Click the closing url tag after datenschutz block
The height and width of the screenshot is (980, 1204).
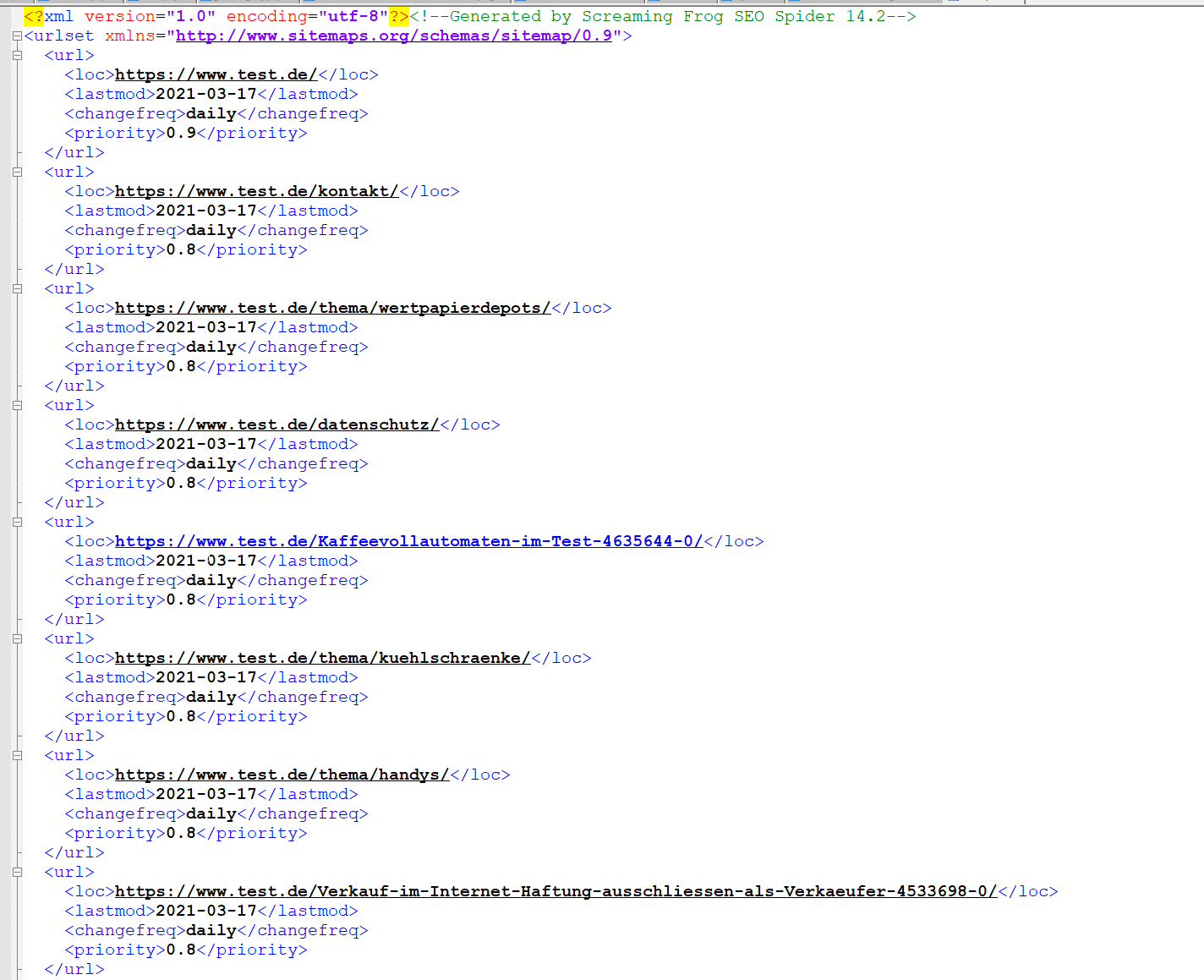74,502
